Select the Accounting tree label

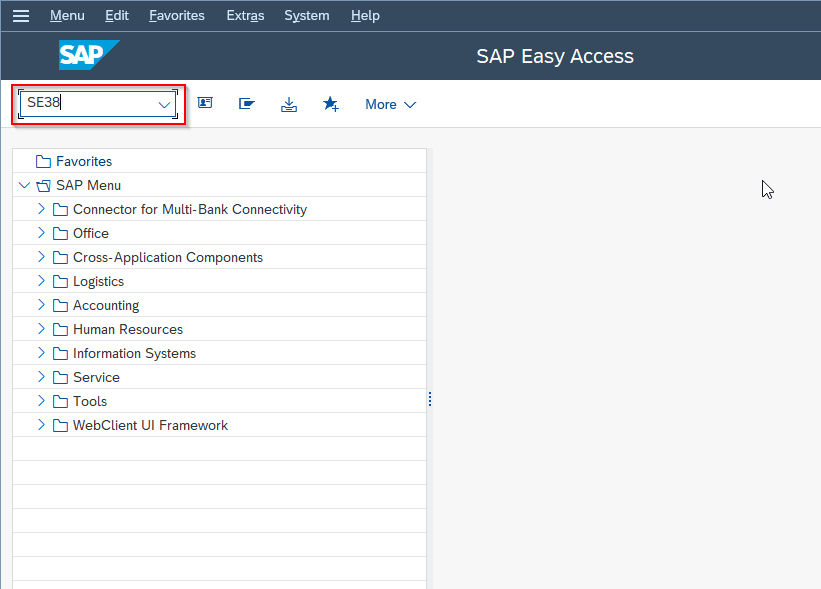pyautogui.click(x=106, y=306)
